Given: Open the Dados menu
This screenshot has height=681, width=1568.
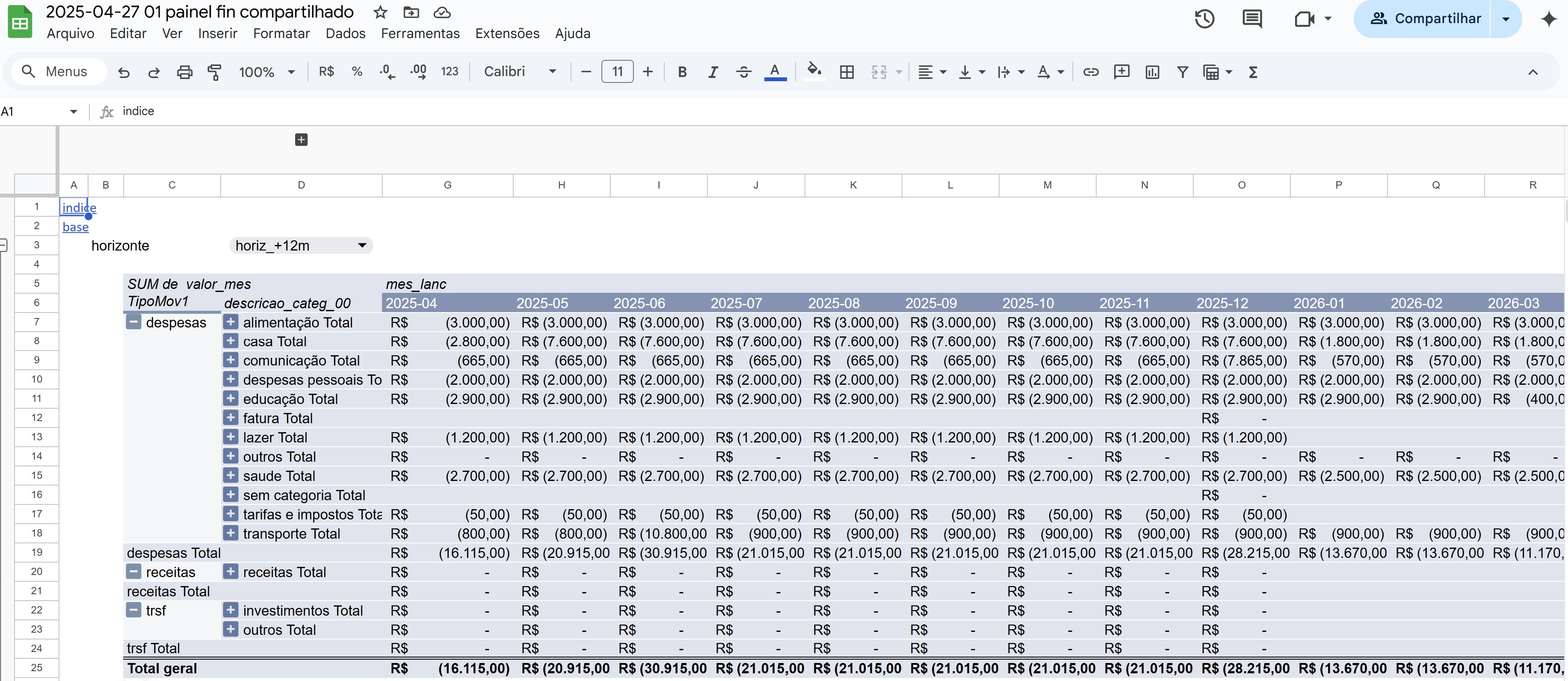Looking at the screenshot, I should 345,33.
